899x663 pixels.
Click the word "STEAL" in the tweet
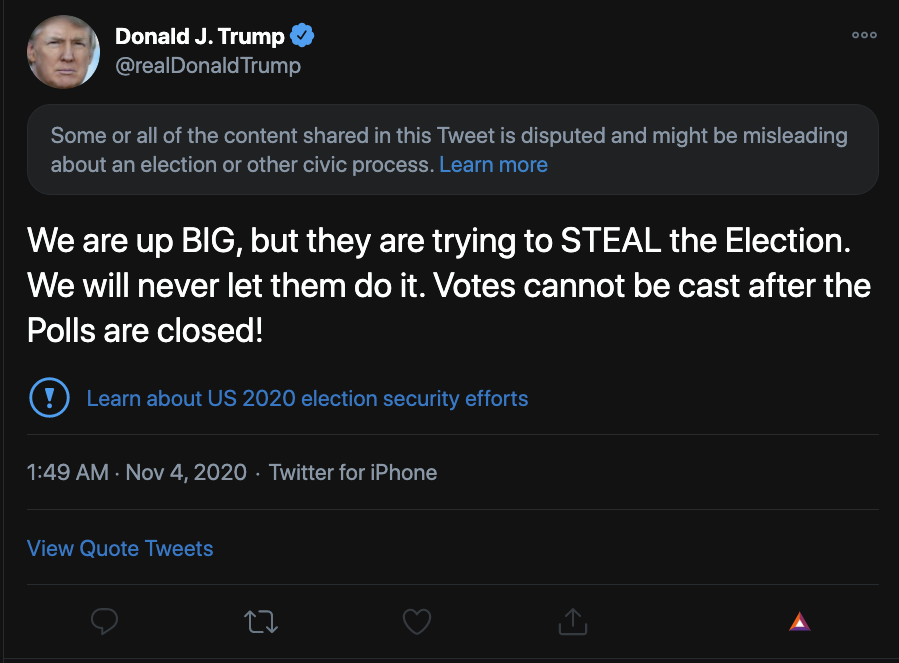coord(610,241)
